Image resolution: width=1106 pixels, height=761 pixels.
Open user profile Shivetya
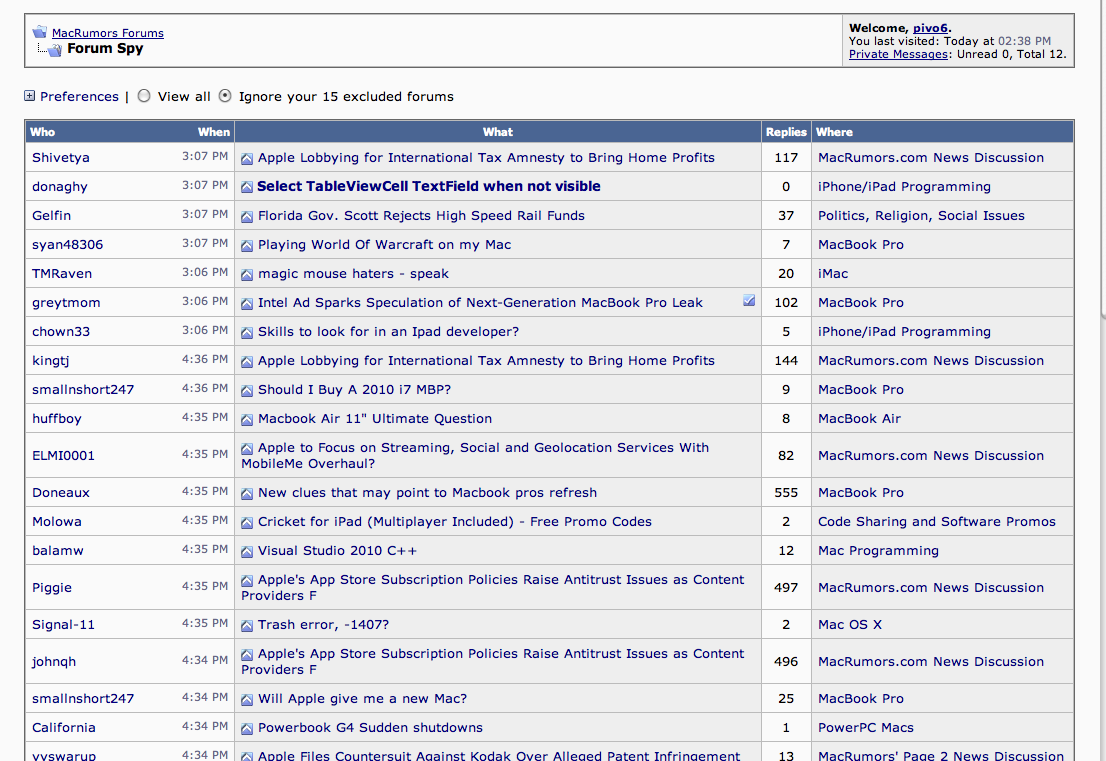(x=61, y=158)
